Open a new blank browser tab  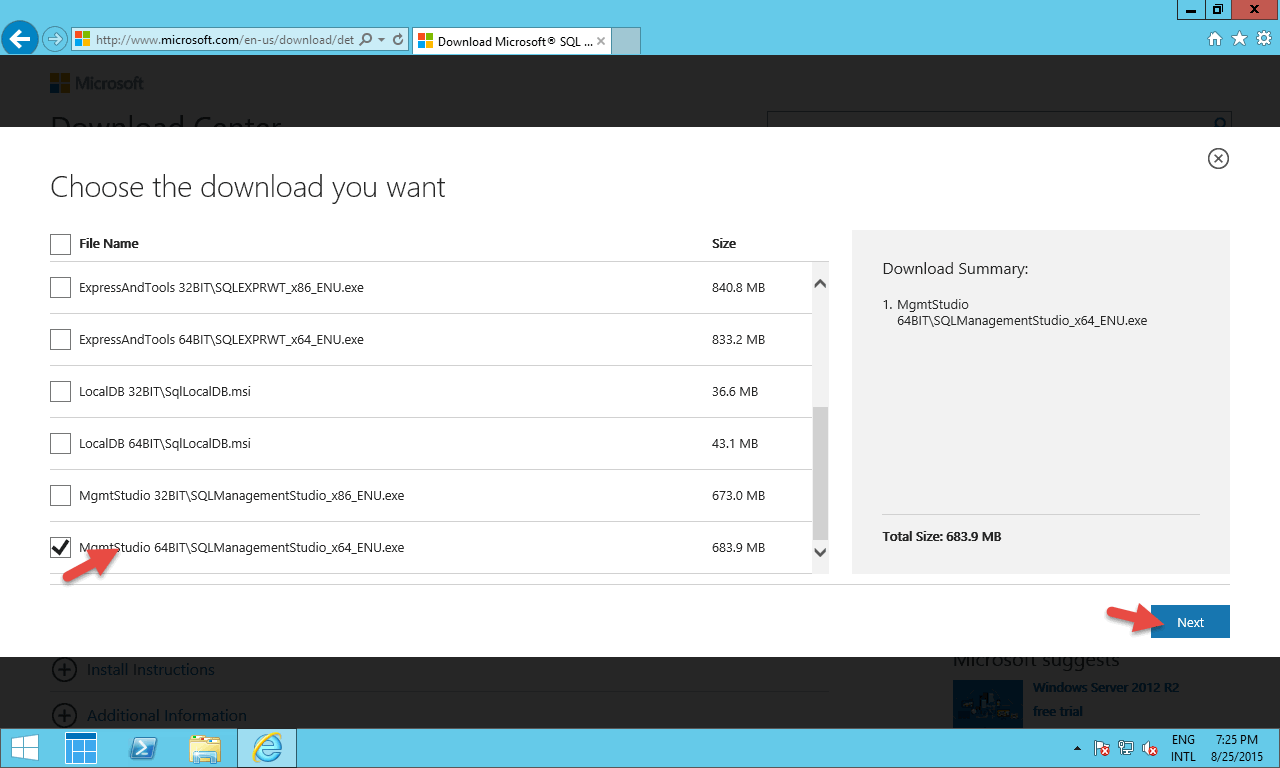pos(625,41)
